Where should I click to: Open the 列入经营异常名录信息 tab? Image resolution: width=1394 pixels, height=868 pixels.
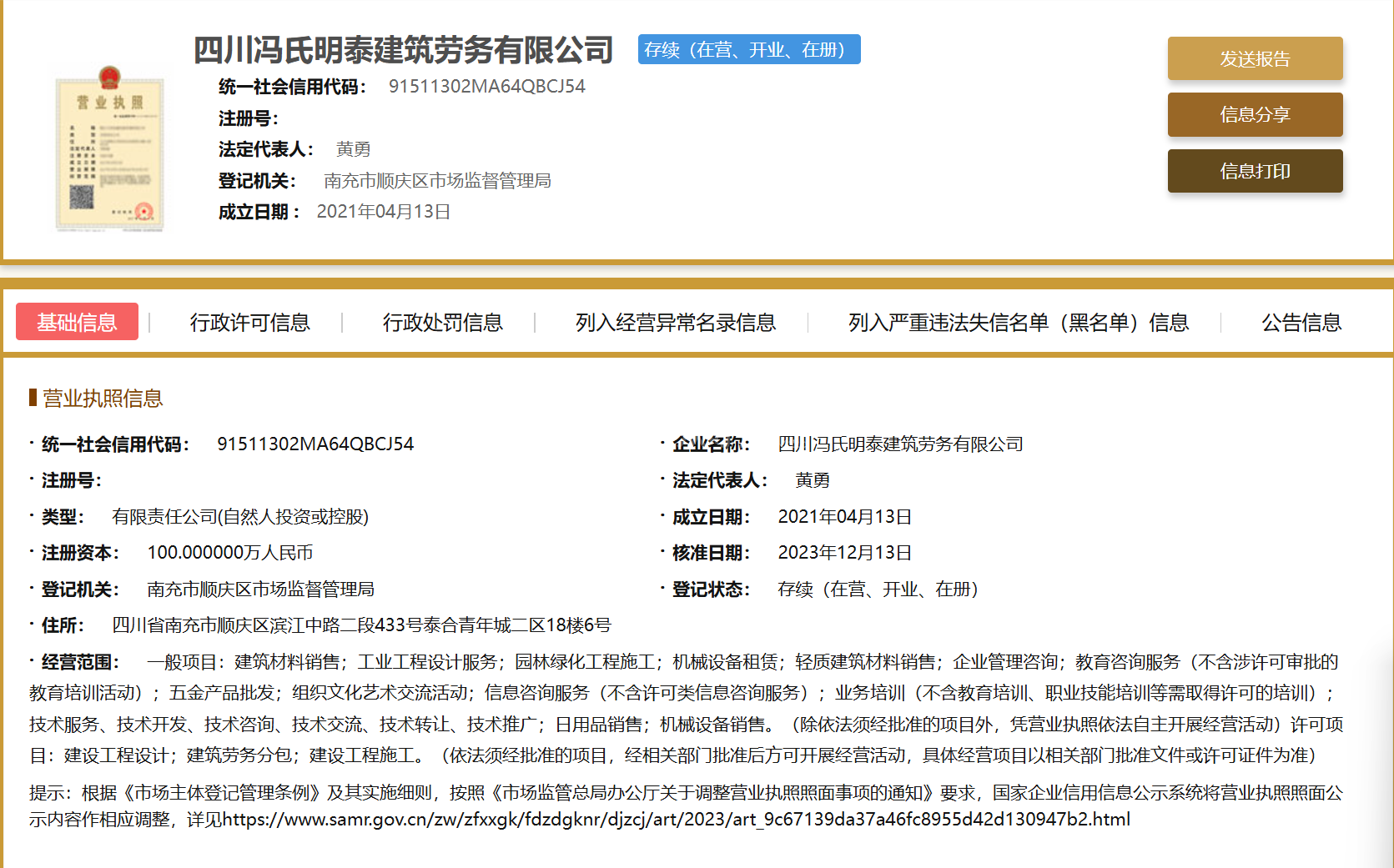675,323
